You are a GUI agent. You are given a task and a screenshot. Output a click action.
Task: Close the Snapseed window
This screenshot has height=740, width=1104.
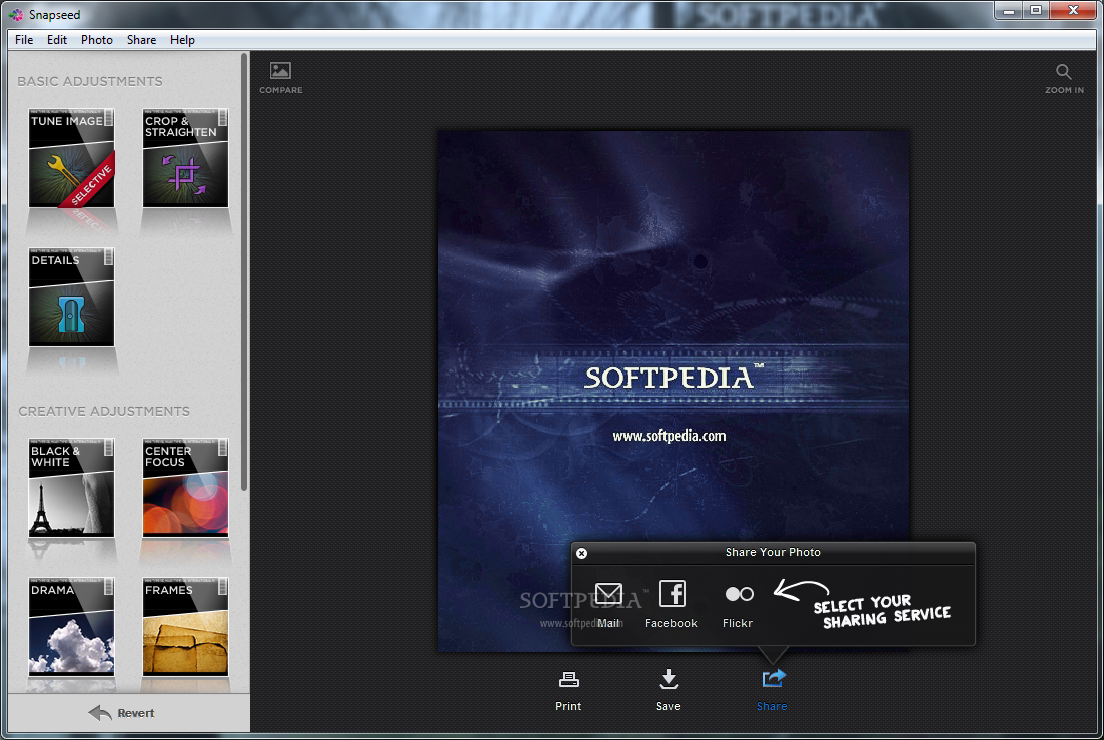[x=1073, y=10]
